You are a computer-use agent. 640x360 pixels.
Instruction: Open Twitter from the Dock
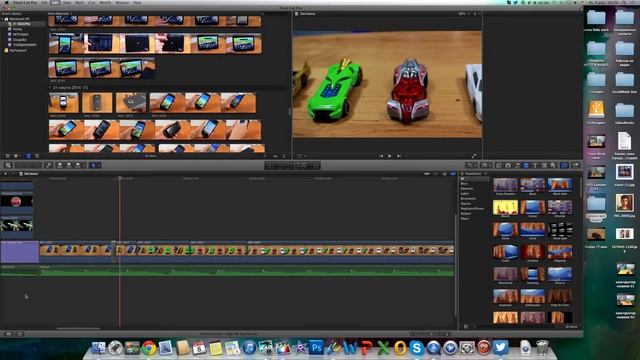(x=500, y=348)
